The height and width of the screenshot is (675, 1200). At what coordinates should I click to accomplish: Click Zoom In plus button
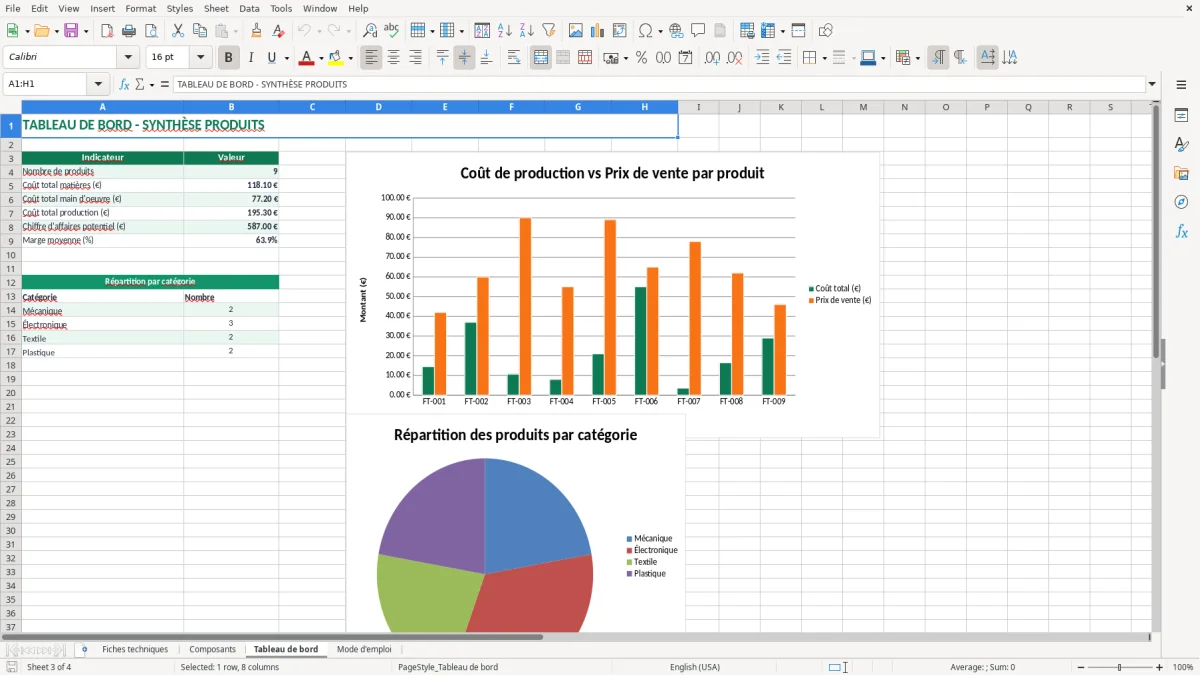click(x=1159, y=667)
